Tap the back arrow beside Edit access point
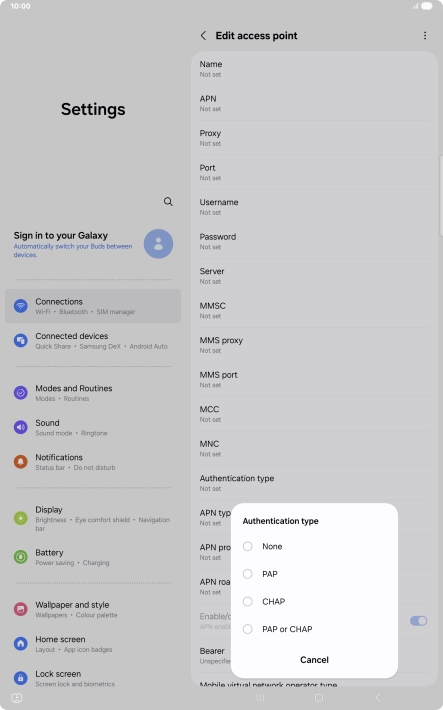 coord(203,35)
